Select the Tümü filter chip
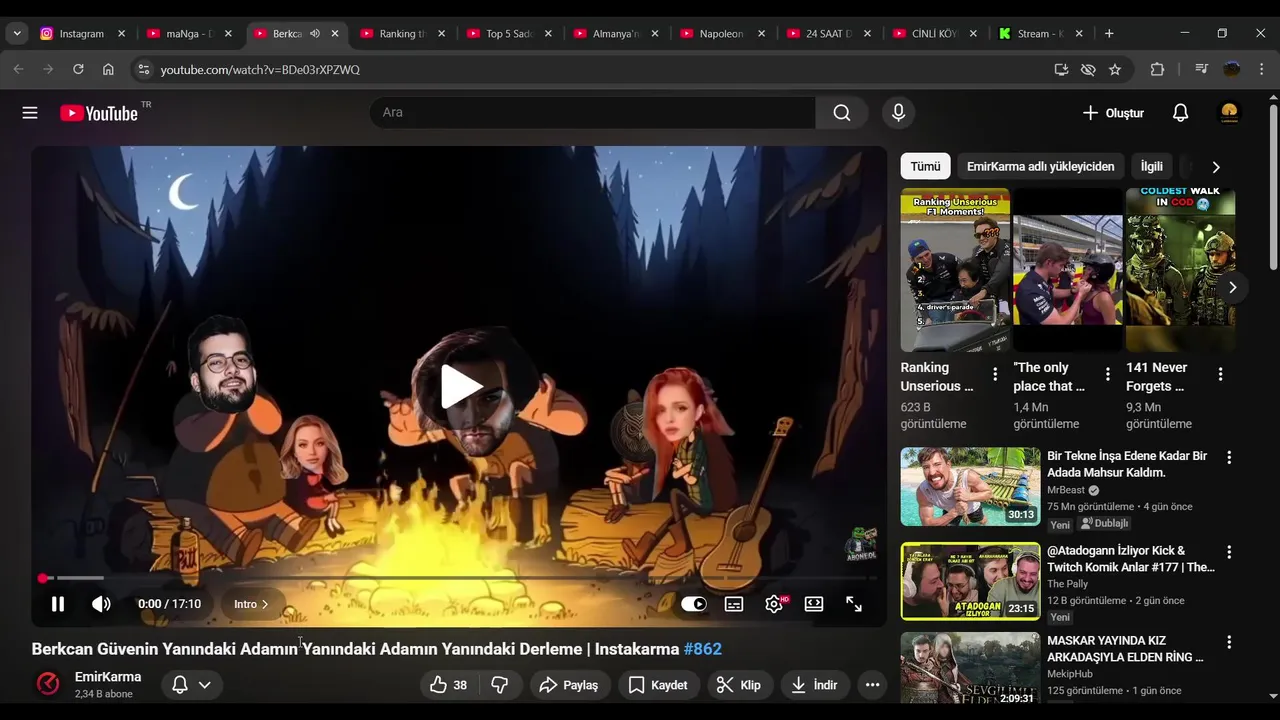This screenshot has height=720, width=1280. tap(925, 166)
